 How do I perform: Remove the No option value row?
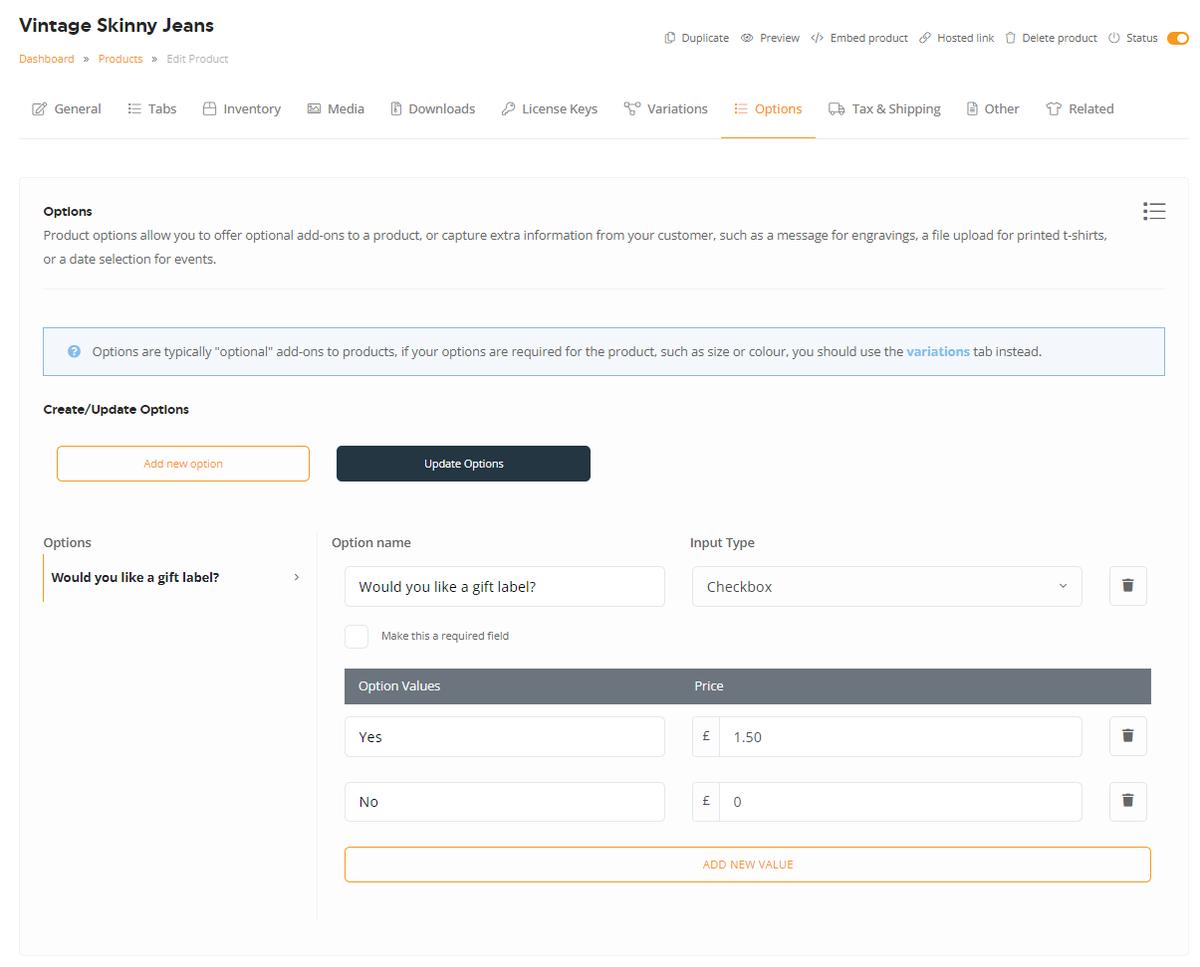click(x=1127, y=801)
